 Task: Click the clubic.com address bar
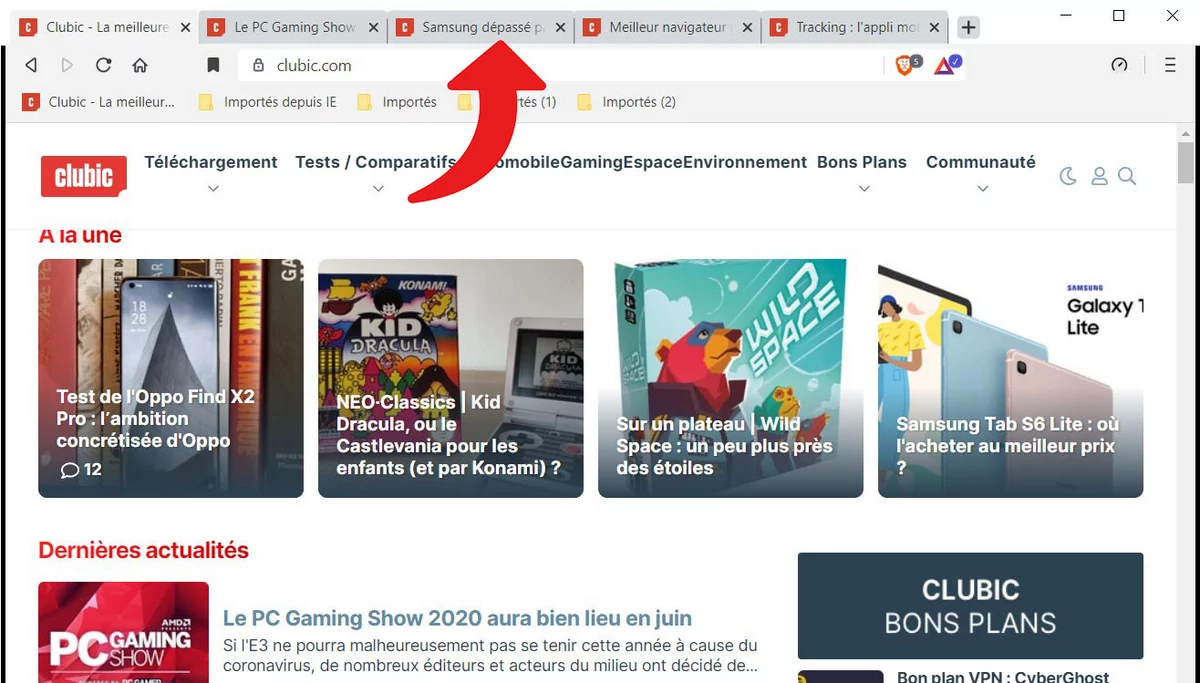560,65
